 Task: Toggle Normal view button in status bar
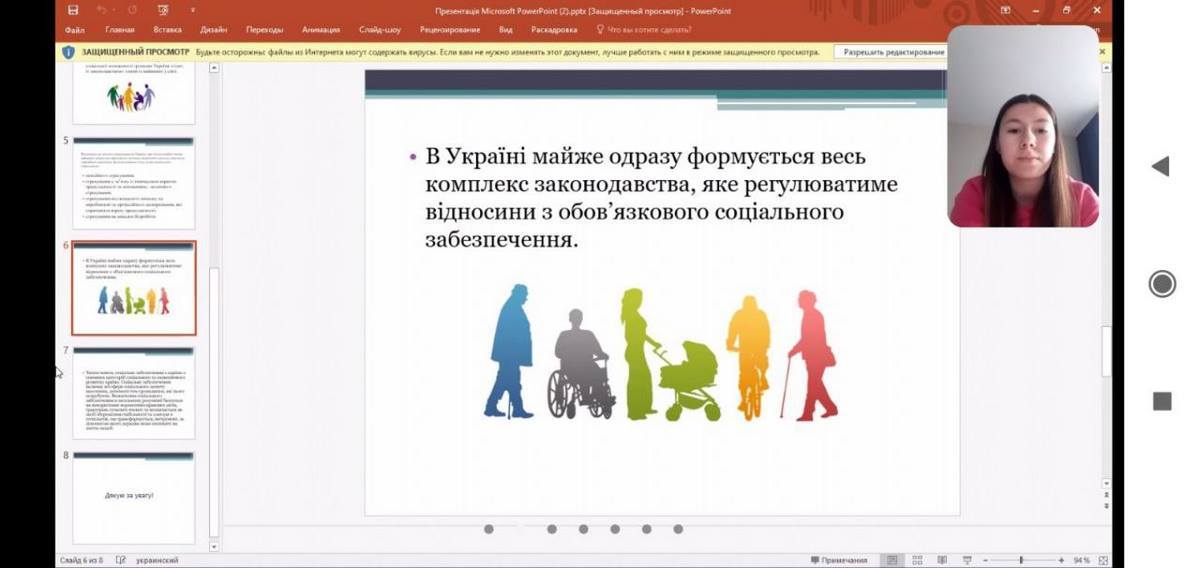(x=892, y=560)
